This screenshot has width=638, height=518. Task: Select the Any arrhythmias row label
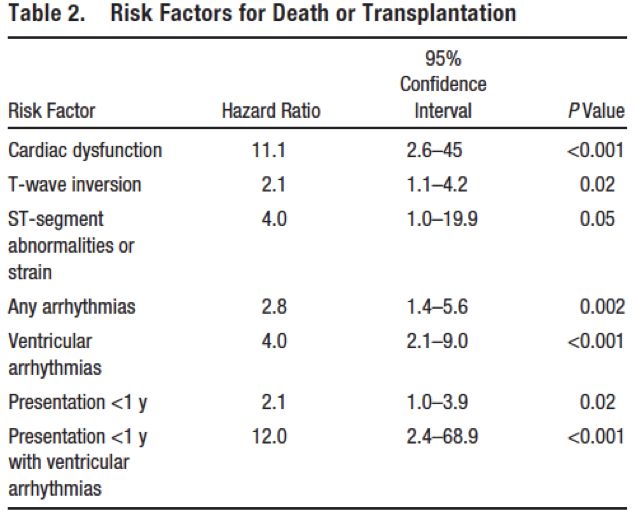click(72, 307)
